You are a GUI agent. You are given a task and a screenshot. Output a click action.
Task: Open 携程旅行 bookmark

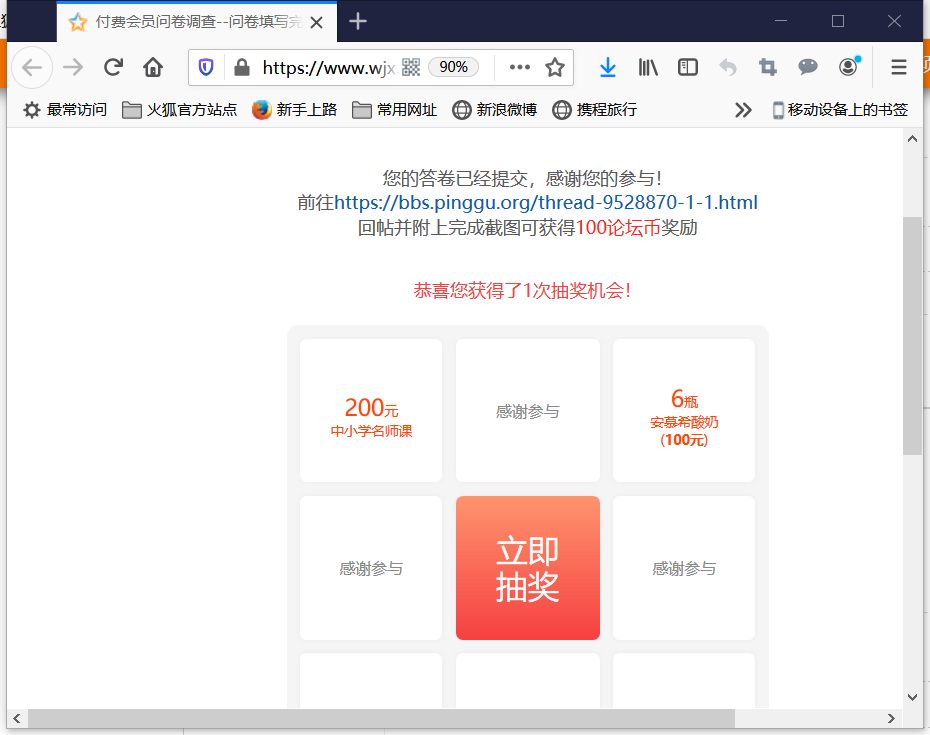click(595, 110)
